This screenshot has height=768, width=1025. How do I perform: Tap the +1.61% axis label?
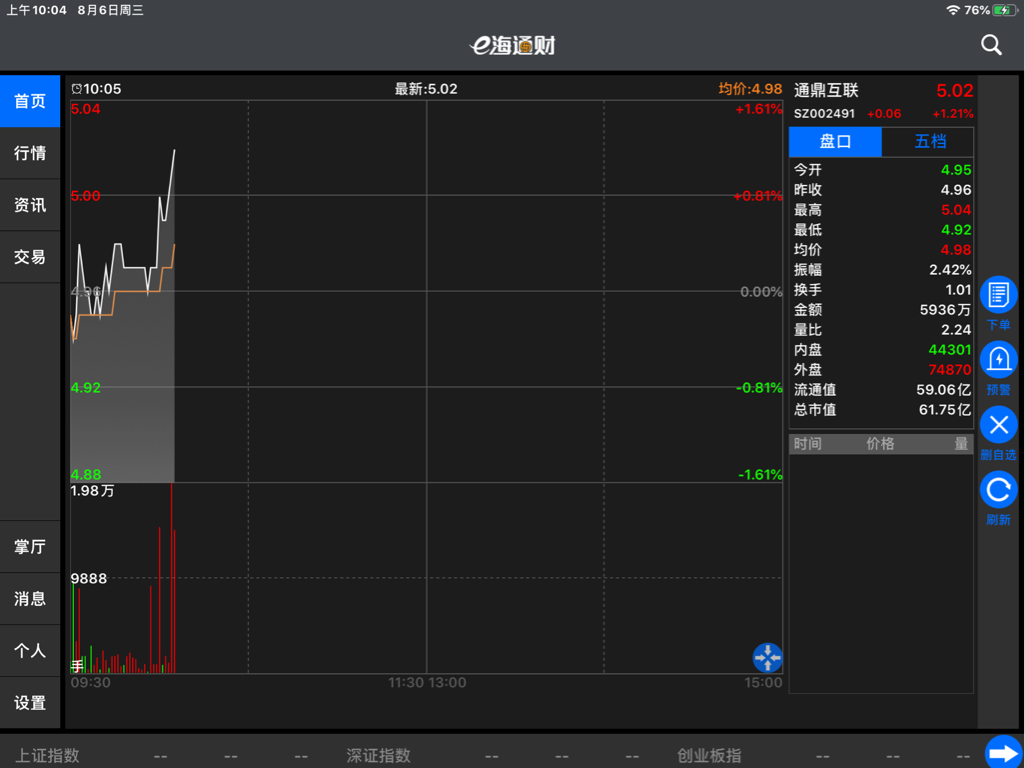pos(758,109)
